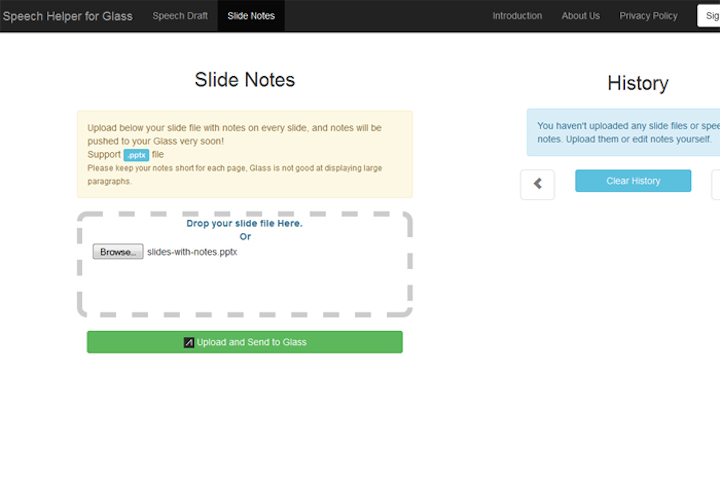Click the Slide Notes page heading
Screen dimensions: 720x480
(x=245, y=79)
